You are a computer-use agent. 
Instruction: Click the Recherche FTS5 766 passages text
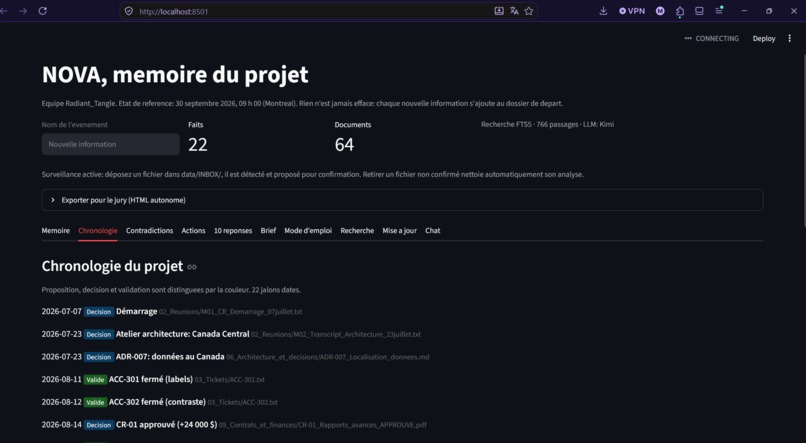click(547, 124)
